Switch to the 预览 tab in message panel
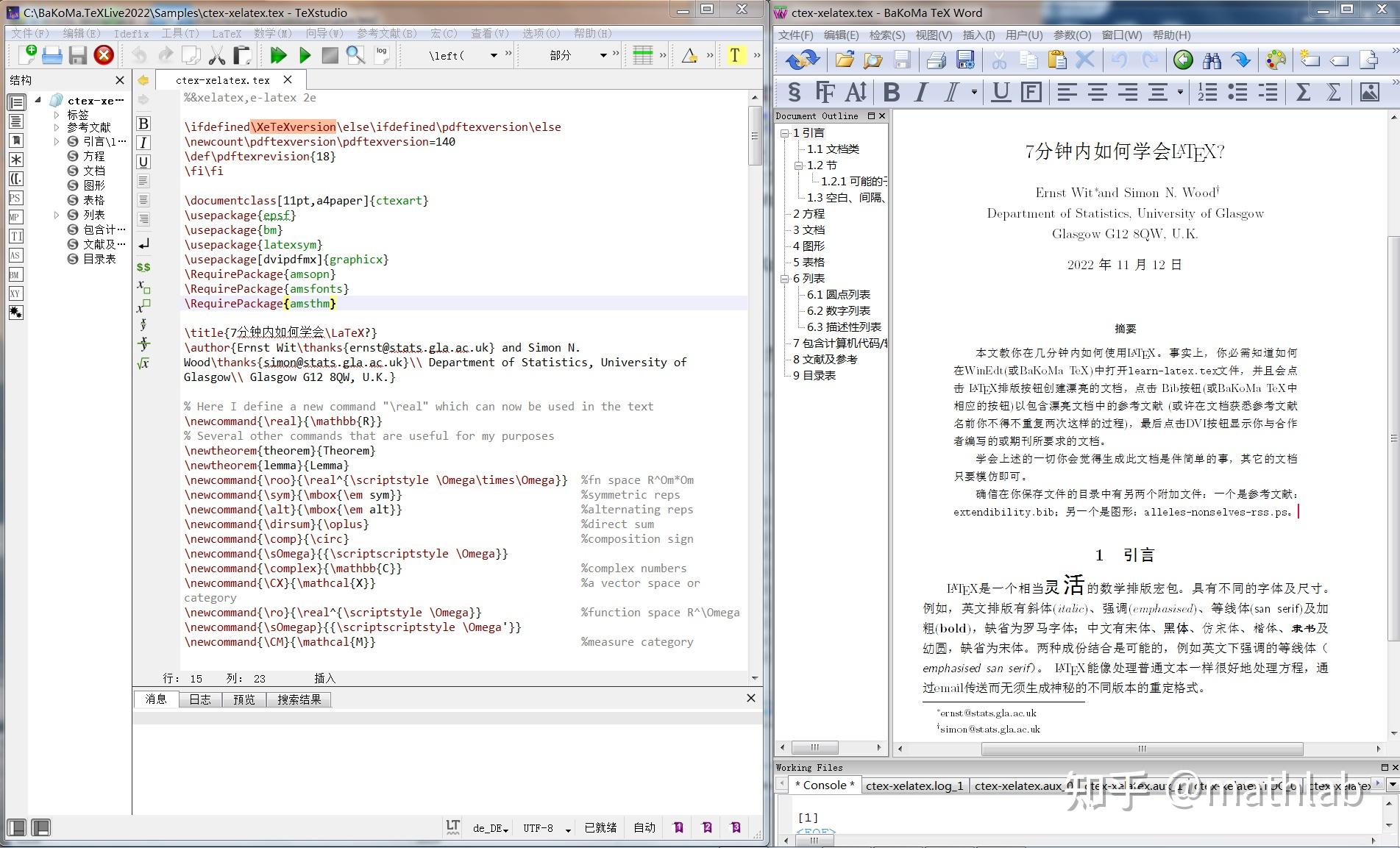The image size is (1400, 848). pos(244,699)
